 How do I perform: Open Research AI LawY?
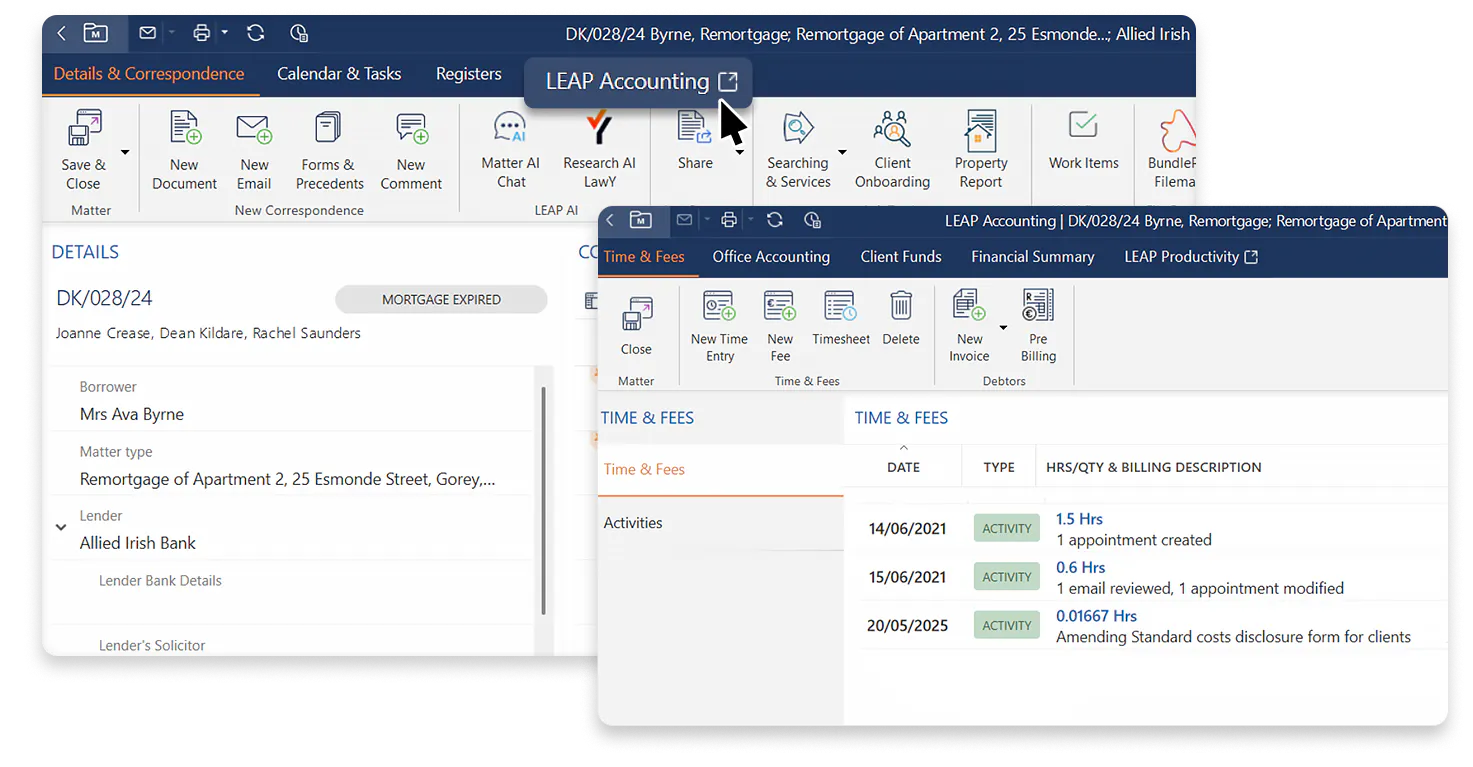[x=599, y=149]
